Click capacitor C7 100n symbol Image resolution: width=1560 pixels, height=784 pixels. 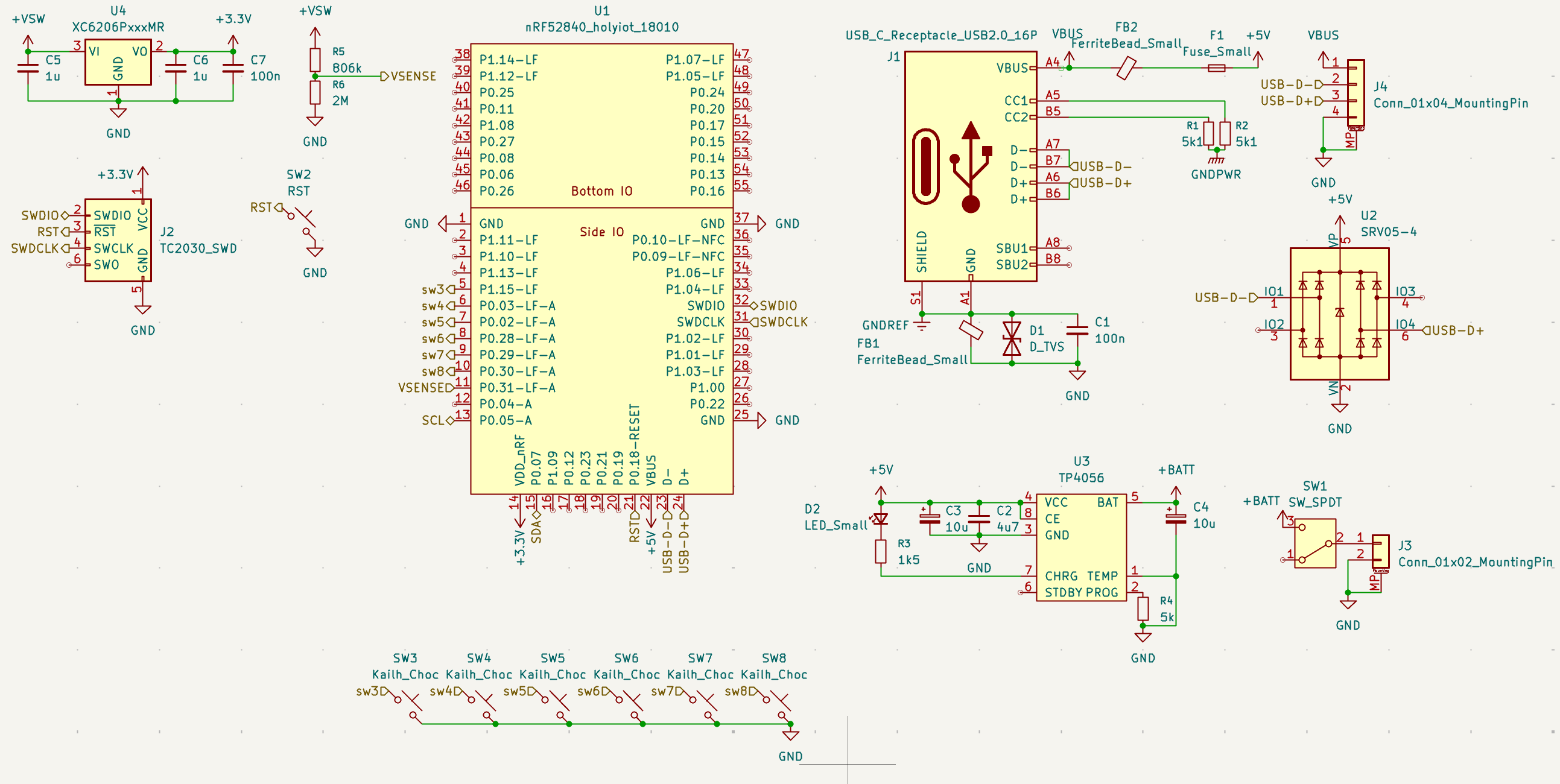(233, 68)
